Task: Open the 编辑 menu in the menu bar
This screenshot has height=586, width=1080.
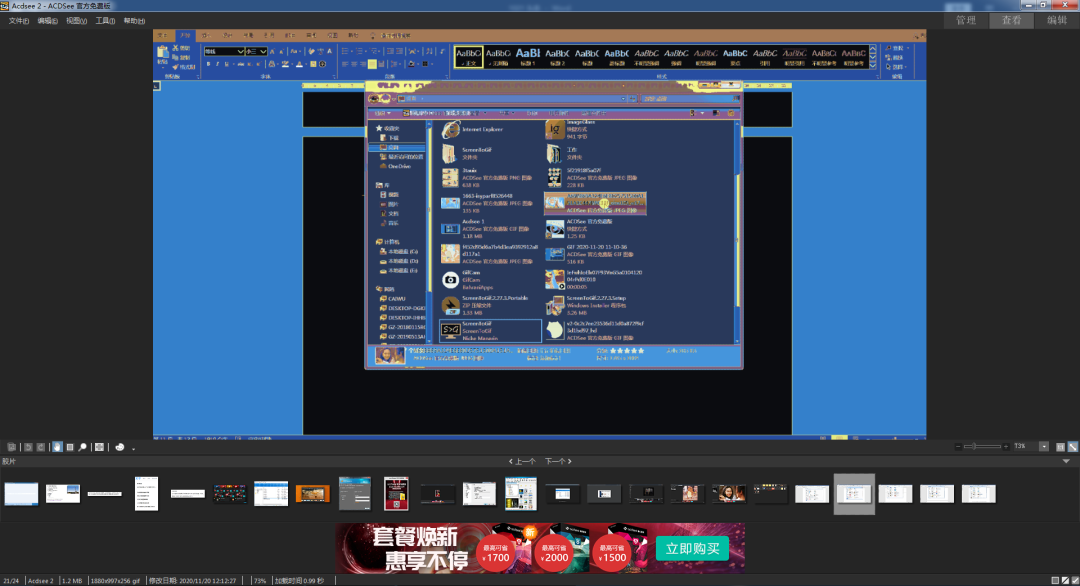Action: pos(48,21)
